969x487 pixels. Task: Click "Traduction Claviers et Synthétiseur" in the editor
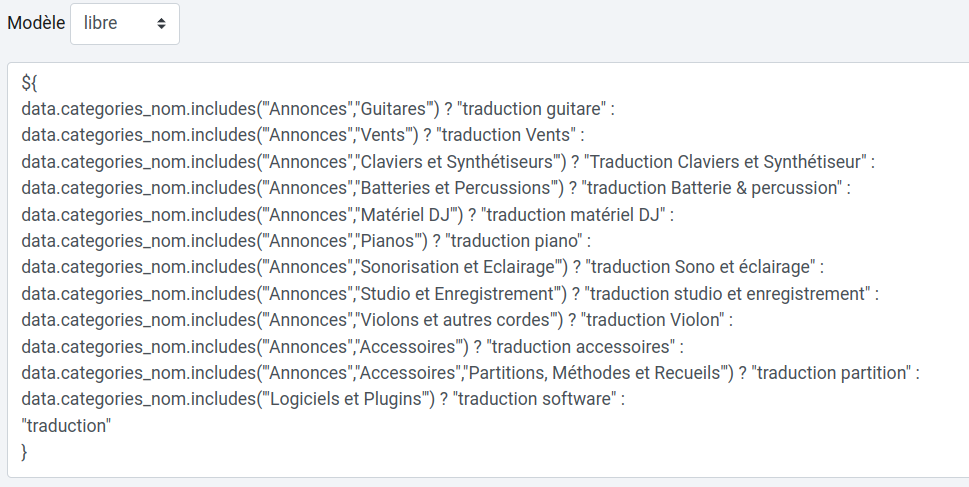tap(728, 161)
